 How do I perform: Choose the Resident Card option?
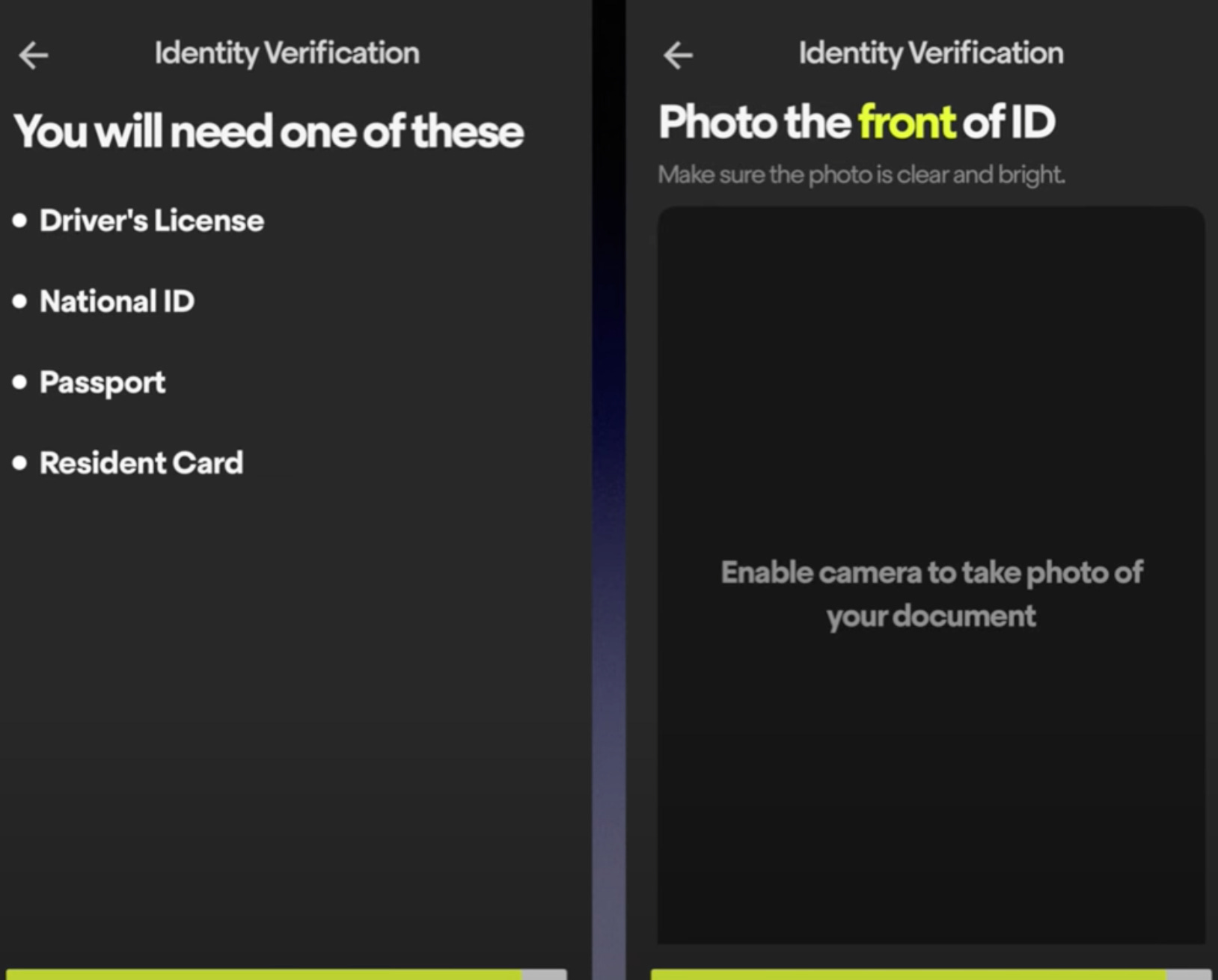pos(141,463)
